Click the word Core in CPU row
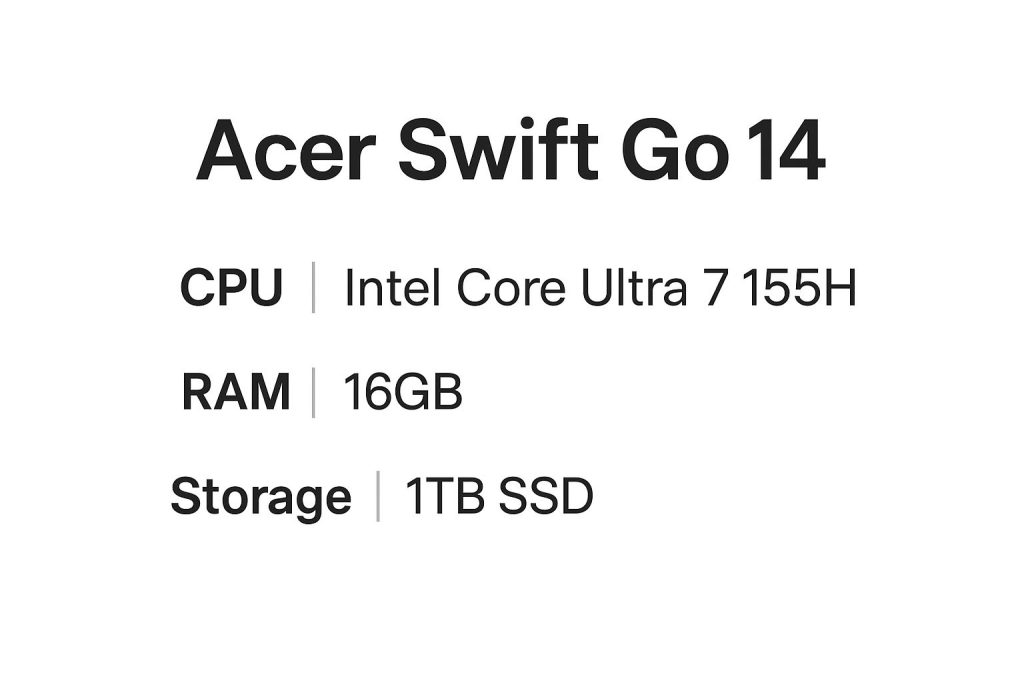1024x683 pixels. coord(511,287)
